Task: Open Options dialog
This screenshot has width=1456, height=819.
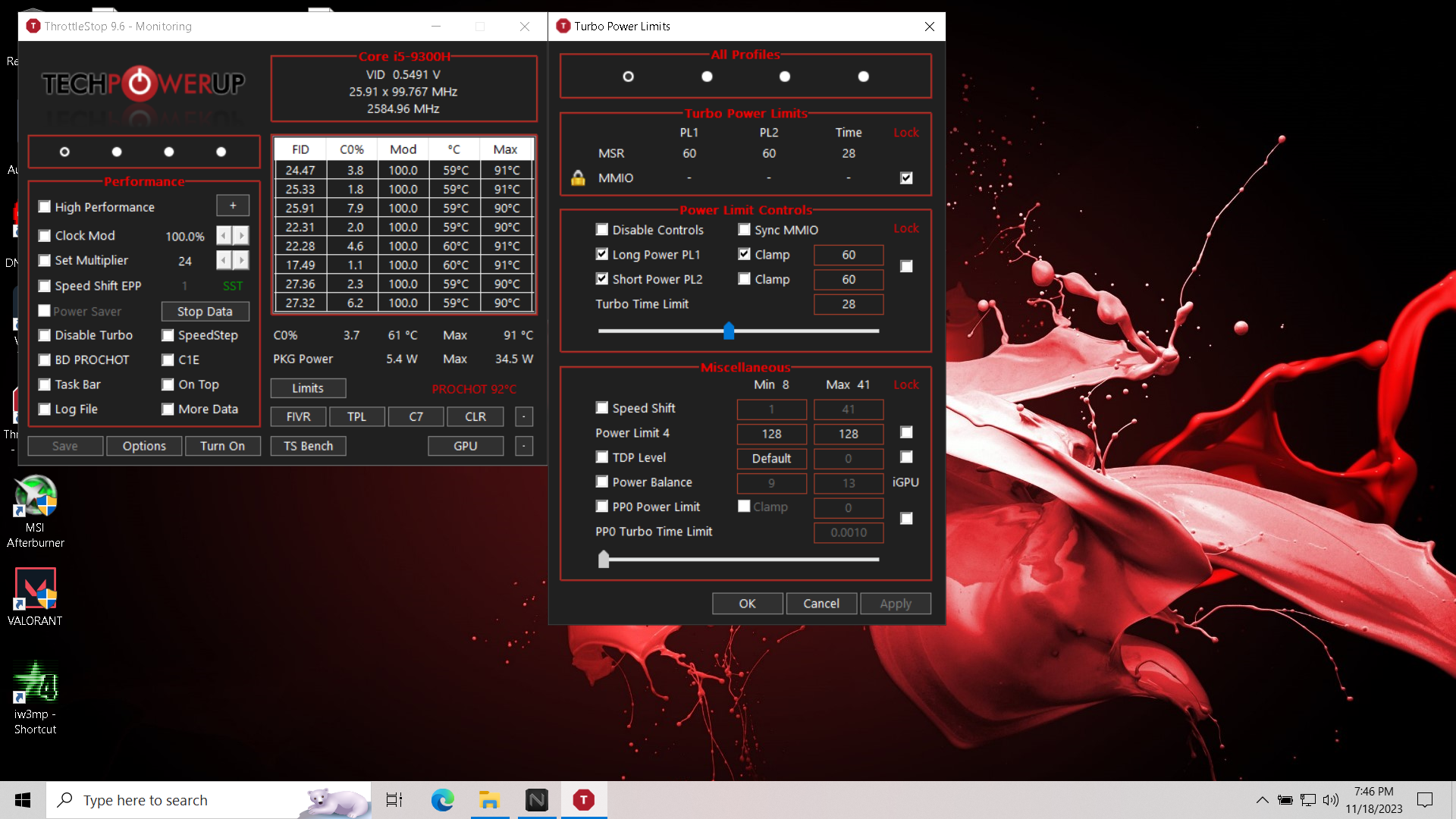Action: (144, 446)
